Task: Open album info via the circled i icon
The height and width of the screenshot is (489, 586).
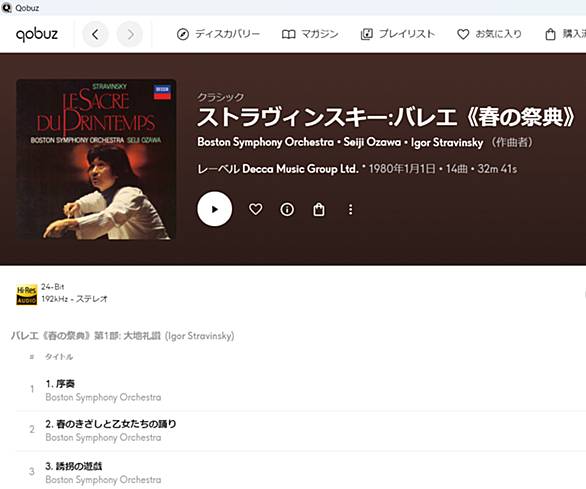Action: point(287,209)
